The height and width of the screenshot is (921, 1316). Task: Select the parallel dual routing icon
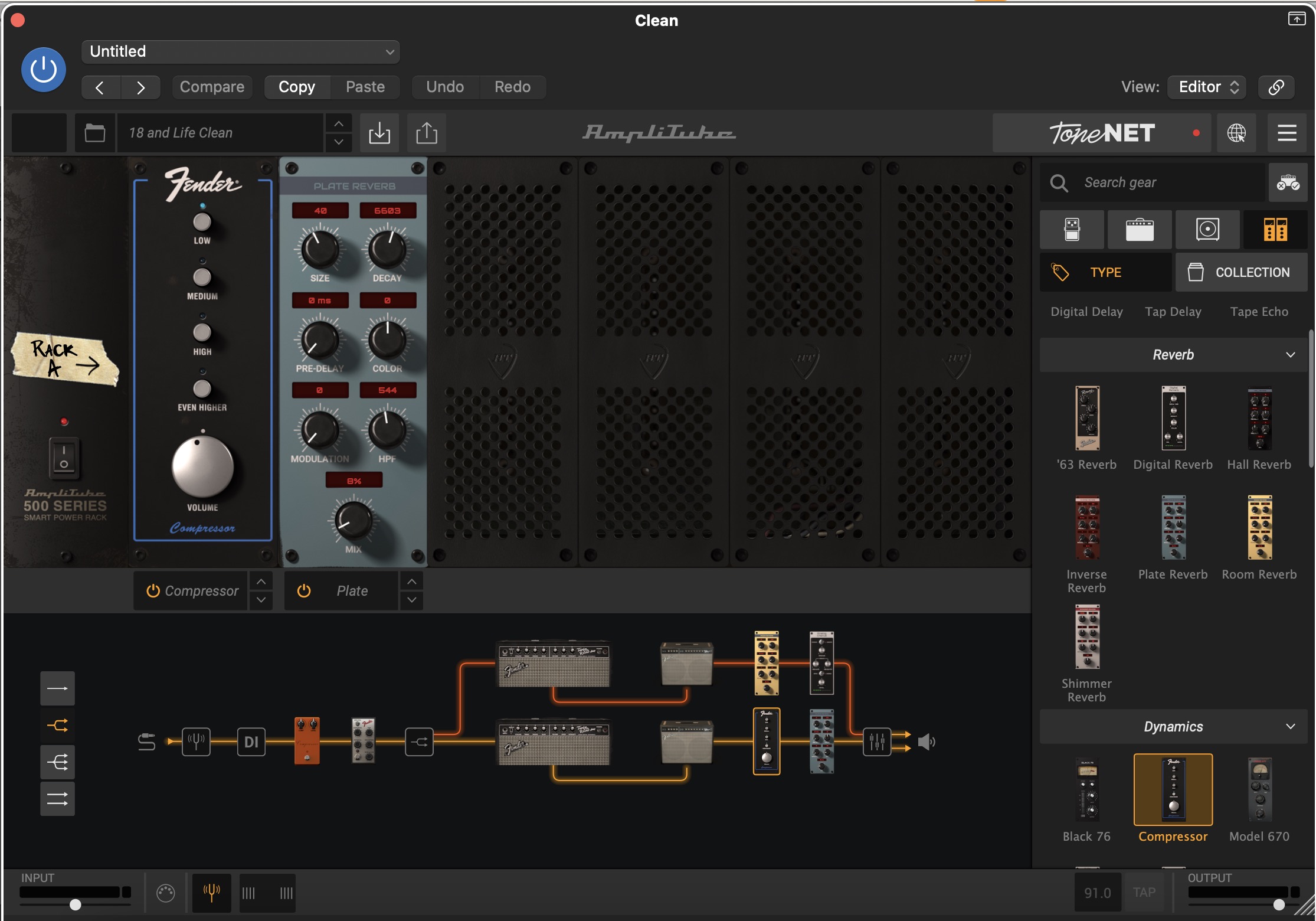(57, 799)
